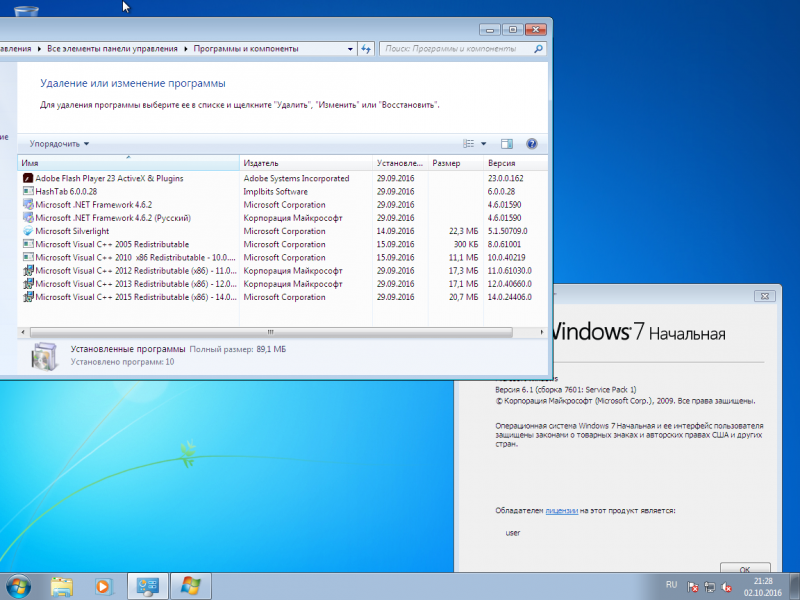Click the лицензии link in About Windows
This screenshot has width=800, height=600.
[561, 511]
